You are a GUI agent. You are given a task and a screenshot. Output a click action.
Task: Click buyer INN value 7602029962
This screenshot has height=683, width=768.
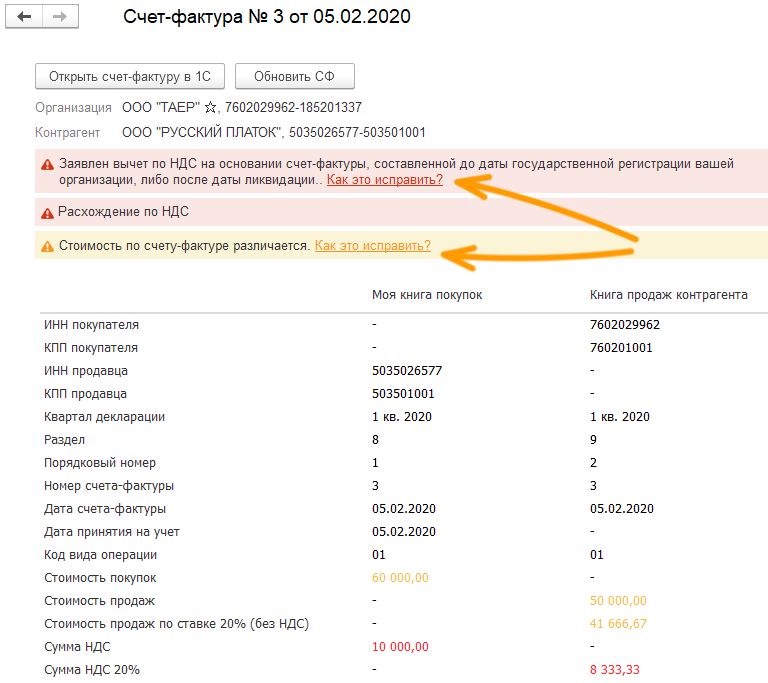624,324
